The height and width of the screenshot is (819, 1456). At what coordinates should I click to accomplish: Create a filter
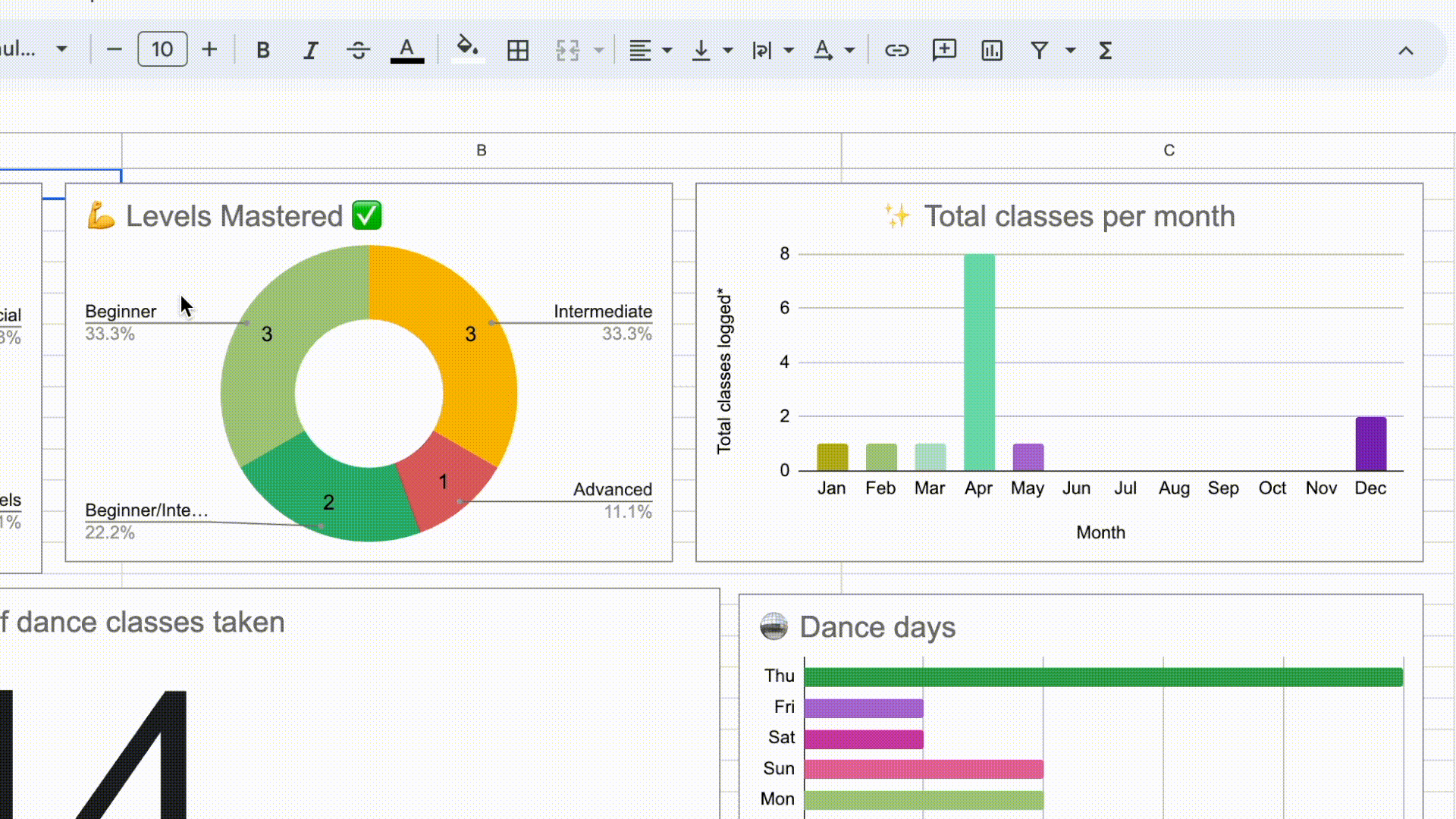click(x=1040, y=50)
